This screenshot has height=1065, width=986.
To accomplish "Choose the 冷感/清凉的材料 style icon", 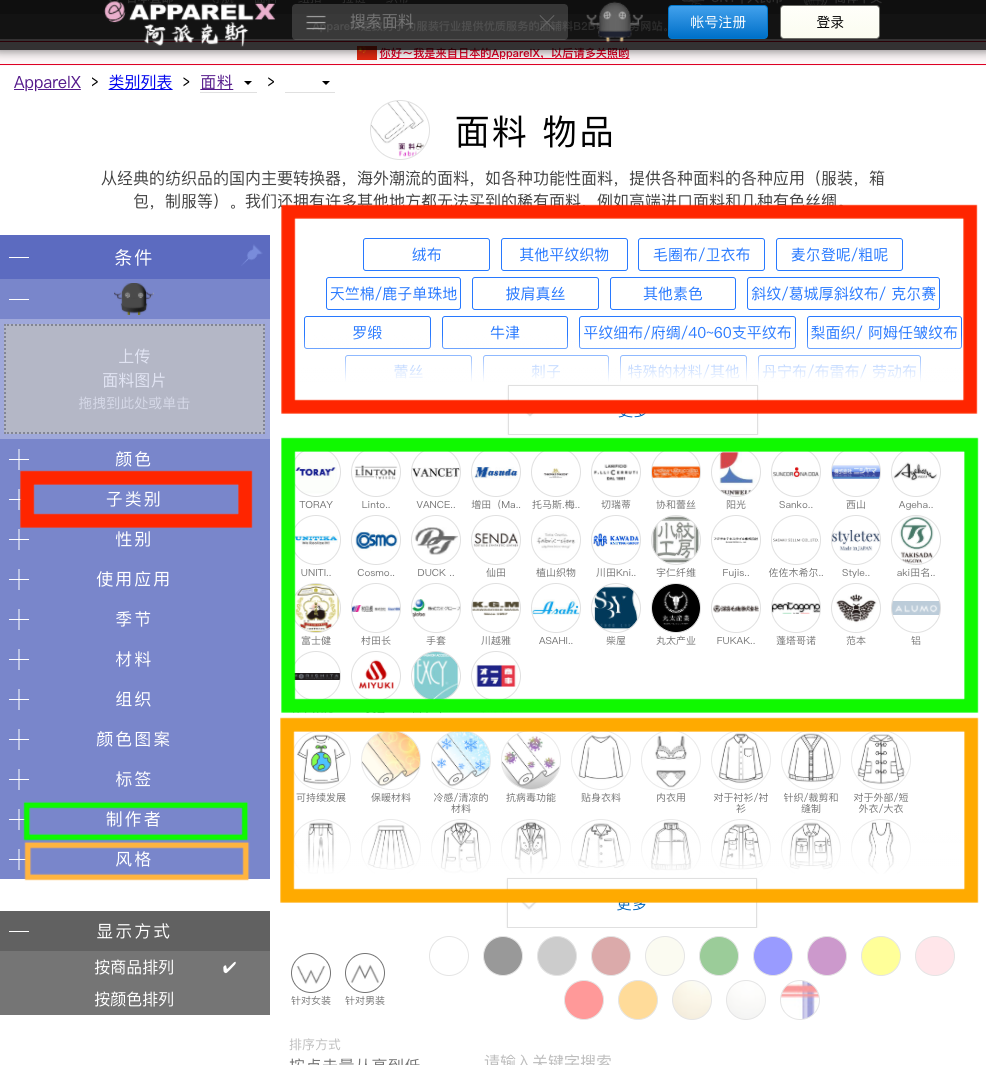I will click(461, 760).
